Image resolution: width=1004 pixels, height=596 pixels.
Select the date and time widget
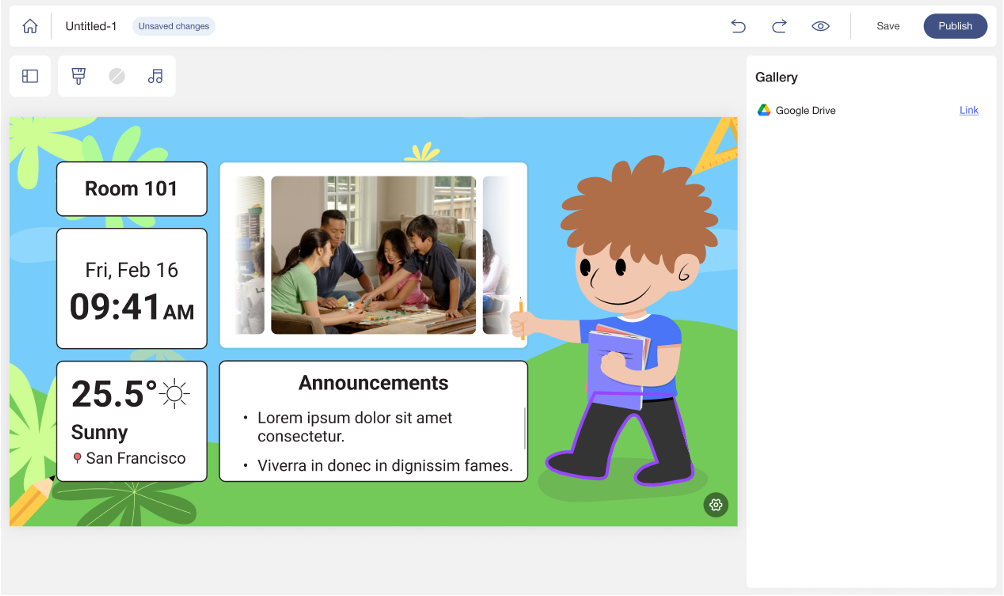(x=132, y=289)
